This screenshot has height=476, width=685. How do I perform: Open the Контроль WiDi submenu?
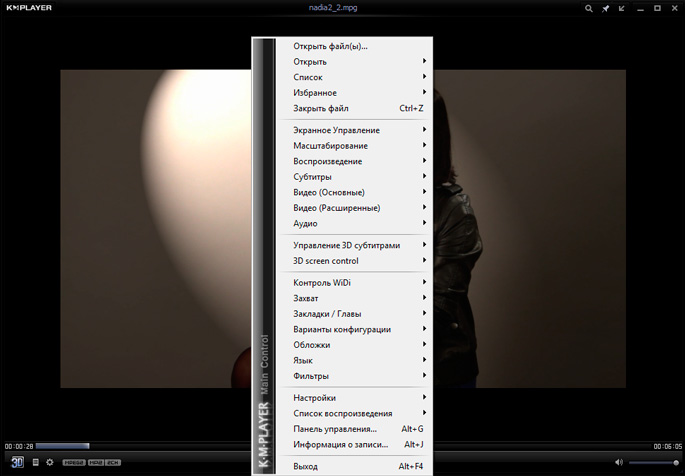(x=354, y=283)
